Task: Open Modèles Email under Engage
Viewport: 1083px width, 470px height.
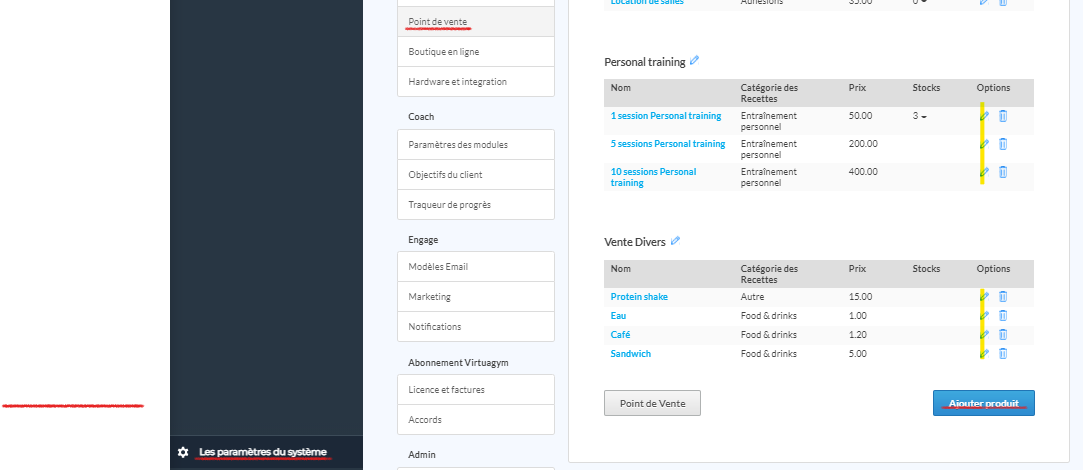Action: pos(476,267)
